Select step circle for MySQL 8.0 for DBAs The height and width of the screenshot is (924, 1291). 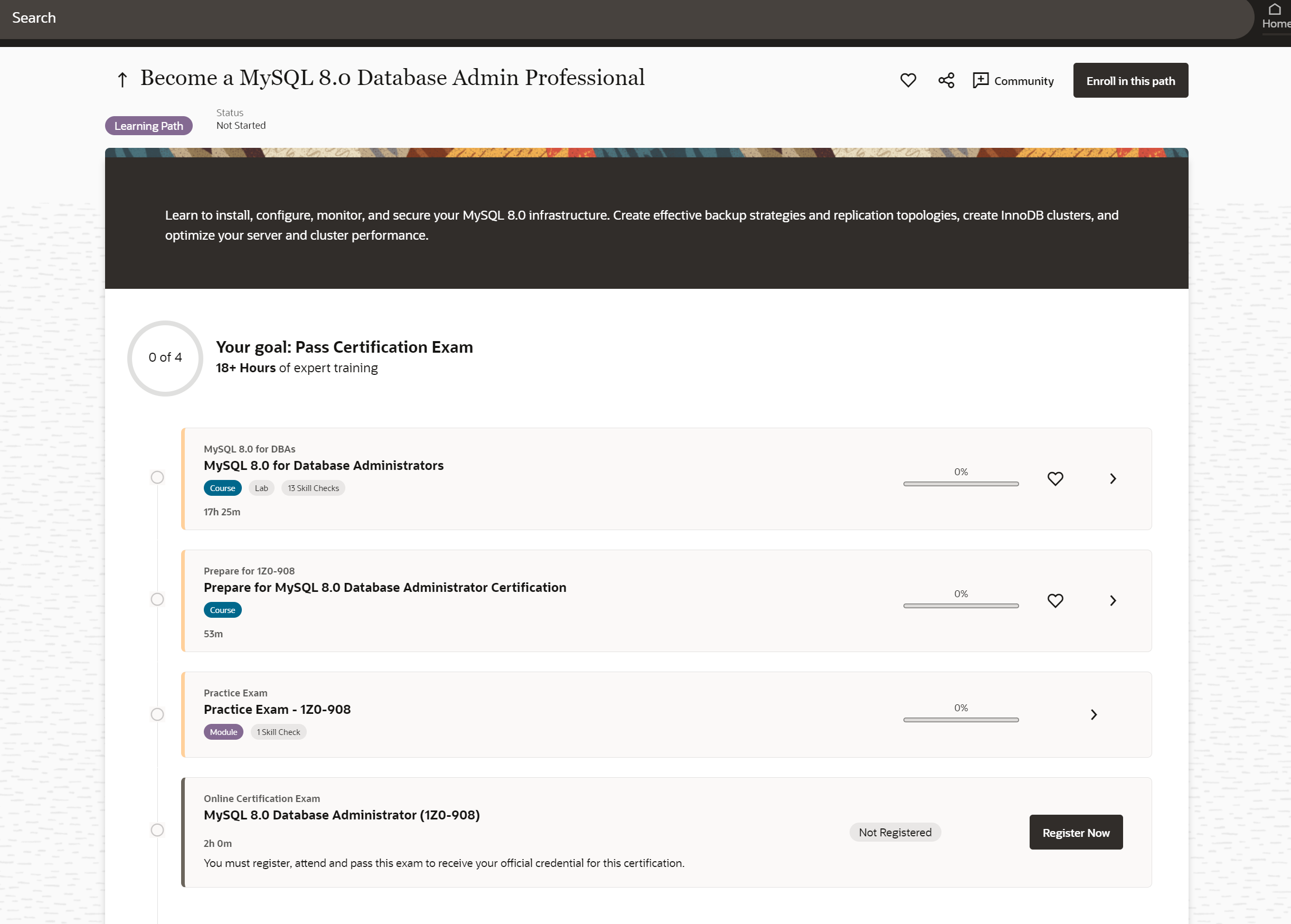[157, 477]
